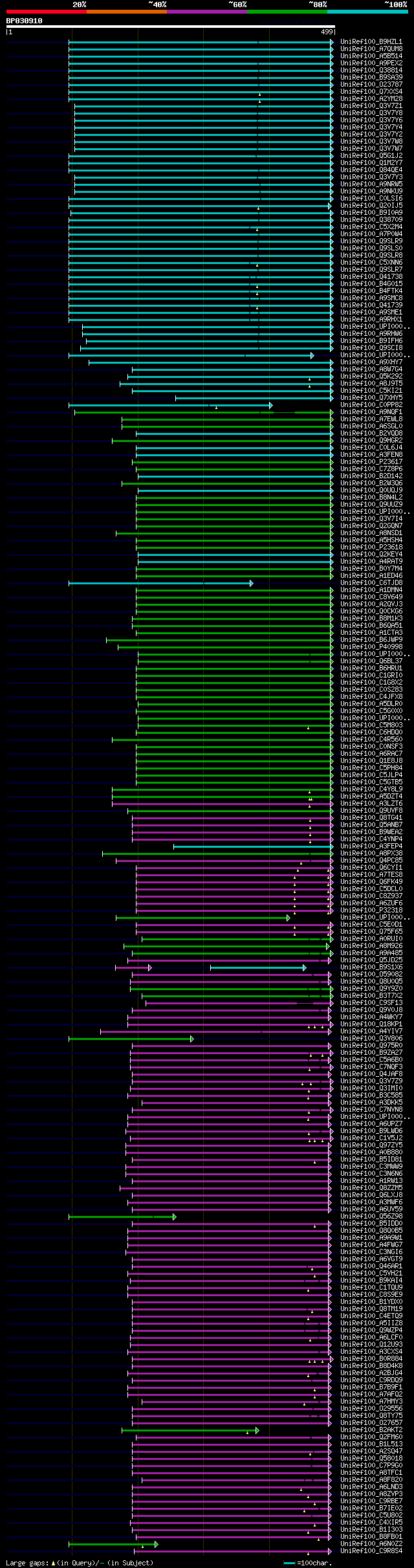Click the cyan alignment bar of UniRef100_B9HZL1
The height and width of the screenshot is (1568, 414).
coord(201,42)
